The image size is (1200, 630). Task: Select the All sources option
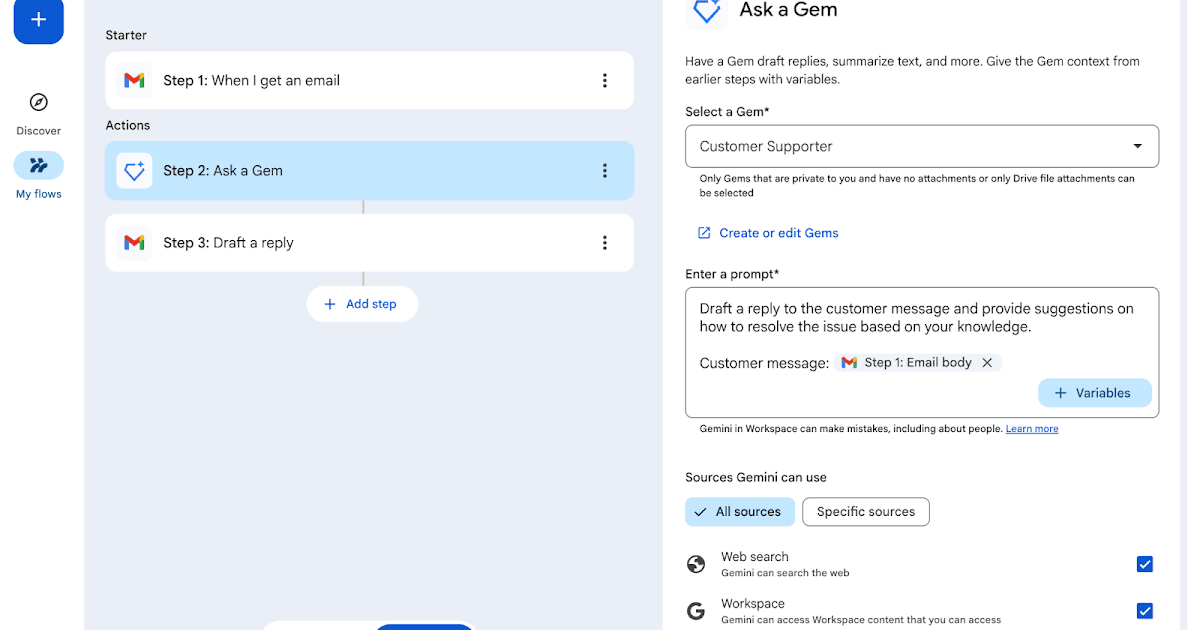tap(739, 512)
